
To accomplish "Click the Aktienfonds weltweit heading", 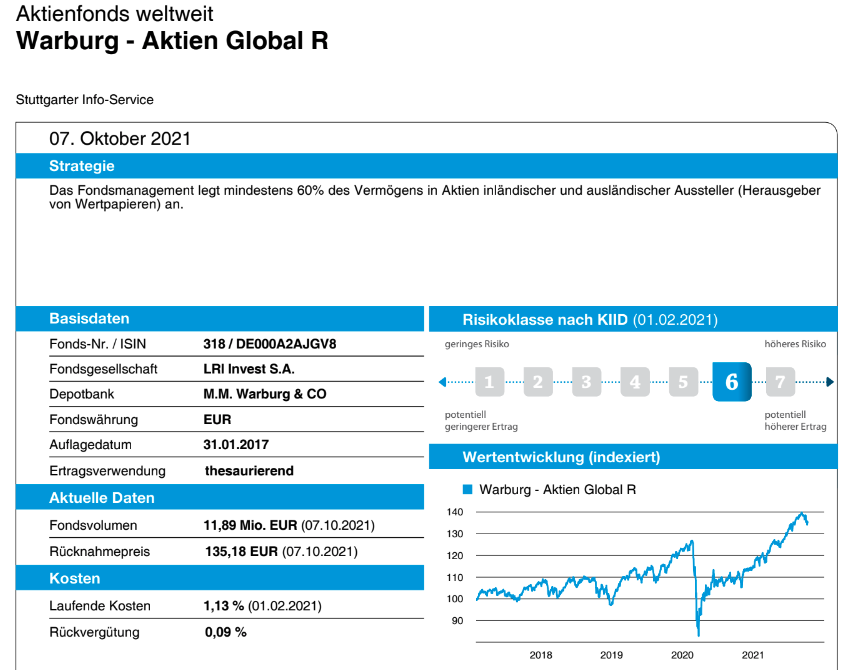I will (115, 14).
